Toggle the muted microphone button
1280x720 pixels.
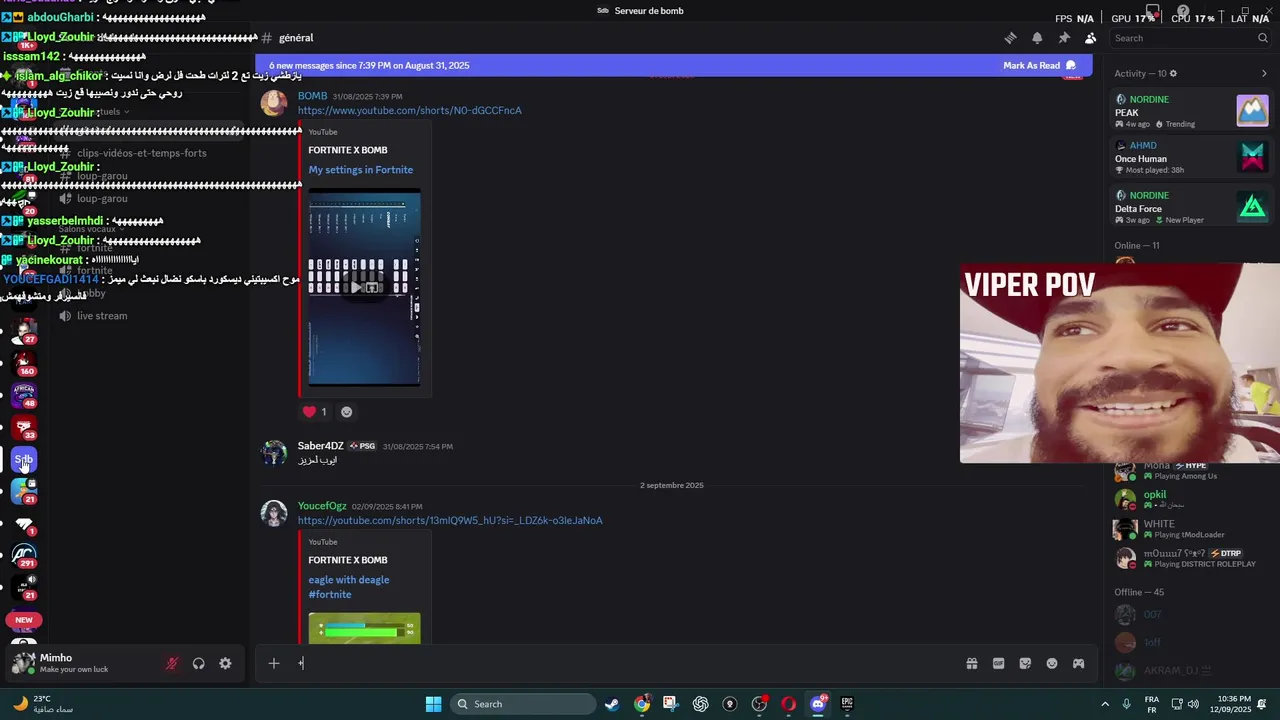pos(172,663)
